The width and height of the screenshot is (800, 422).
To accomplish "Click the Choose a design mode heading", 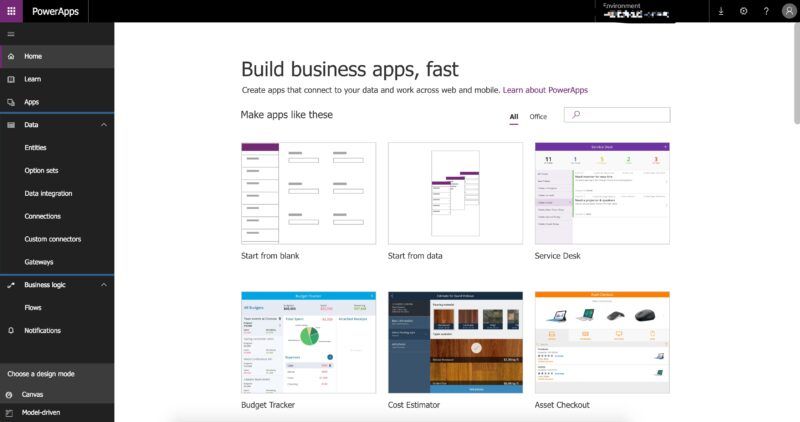I will (41, 374).
